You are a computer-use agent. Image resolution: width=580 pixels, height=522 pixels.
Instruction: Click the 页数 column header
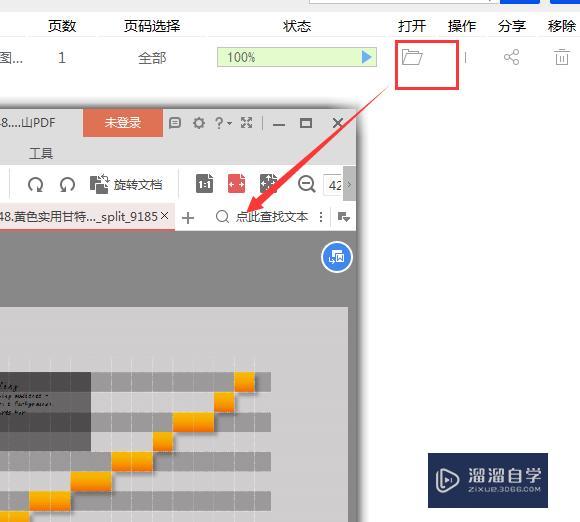click(x=62, y=26)
